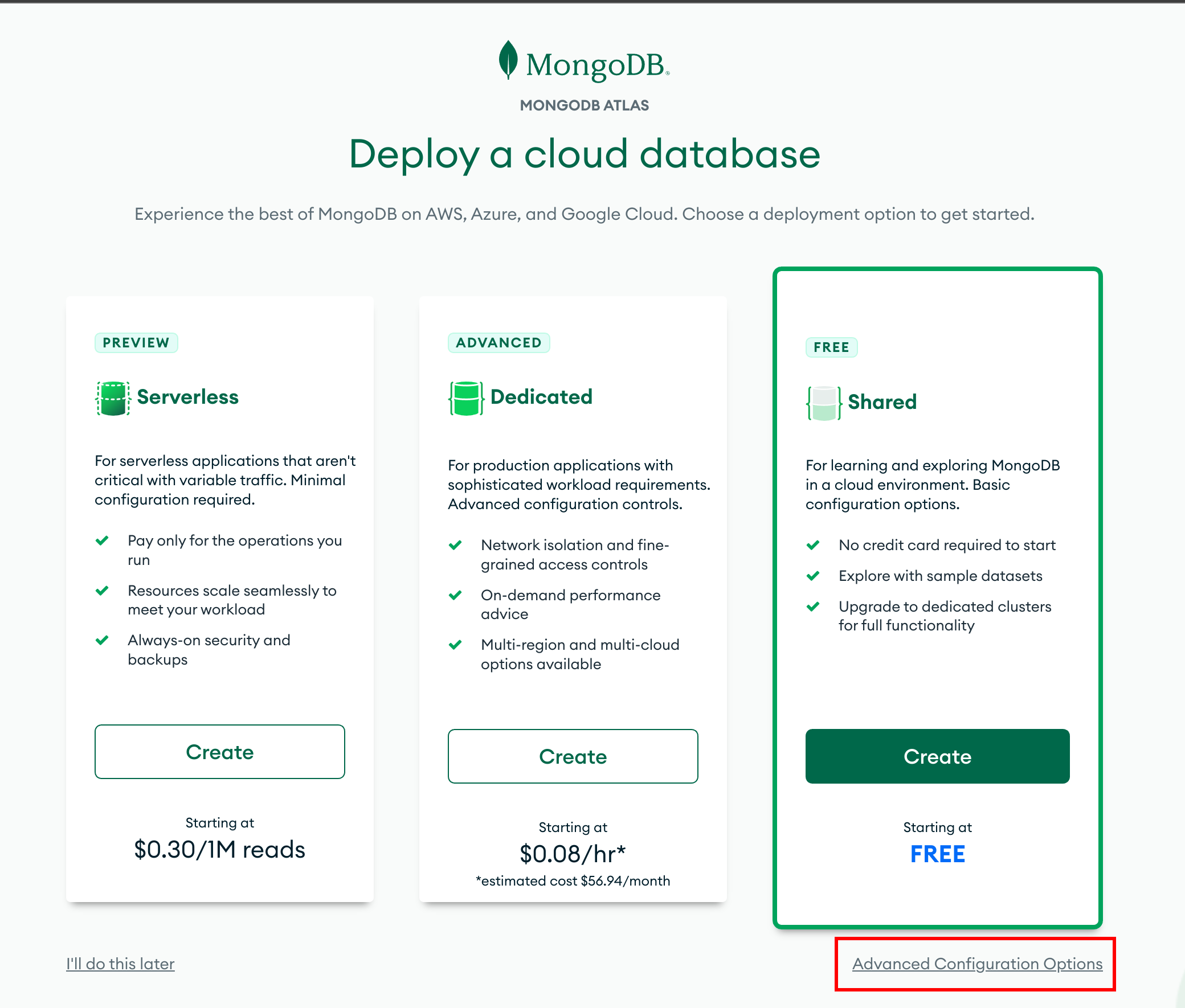The height and width of the screenshot is (1008, 1185).
Task: Open Advanced Configuration Options link
Action: 977,964
